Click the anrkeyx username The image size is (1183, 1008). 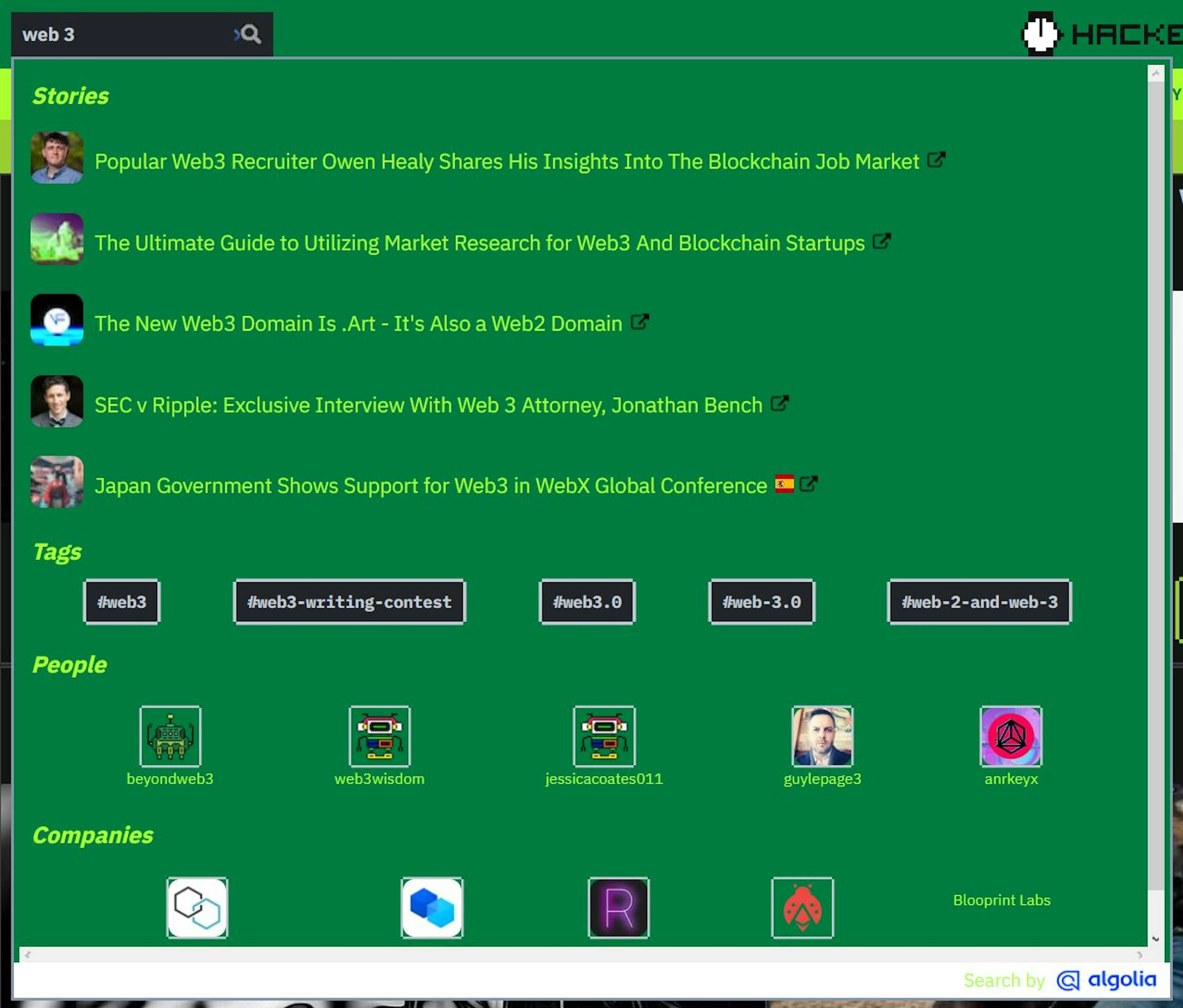[1011, 779]
